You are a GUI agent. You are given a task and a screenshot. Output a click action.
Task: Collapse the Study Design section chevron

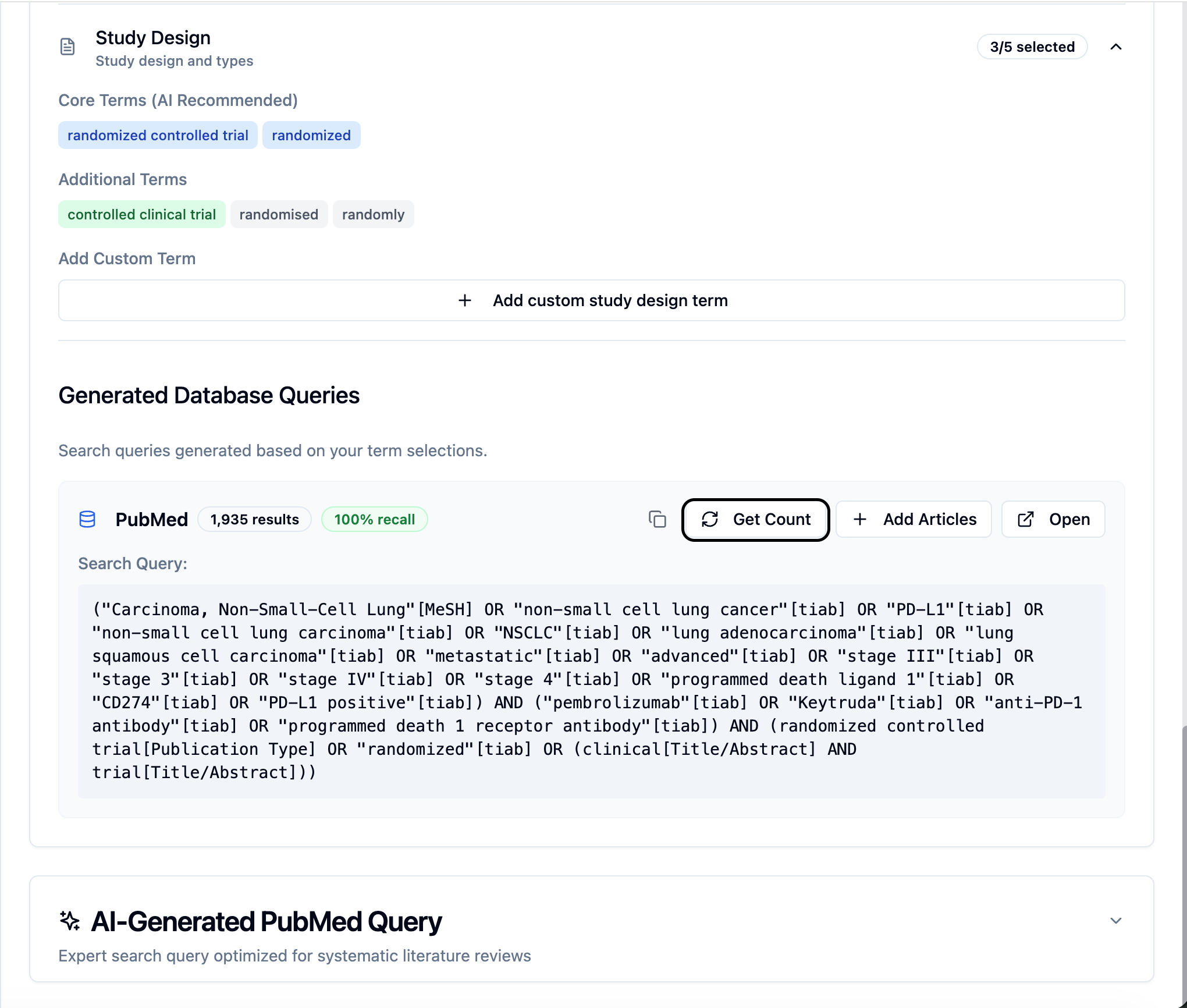(x=1115, y=47)
